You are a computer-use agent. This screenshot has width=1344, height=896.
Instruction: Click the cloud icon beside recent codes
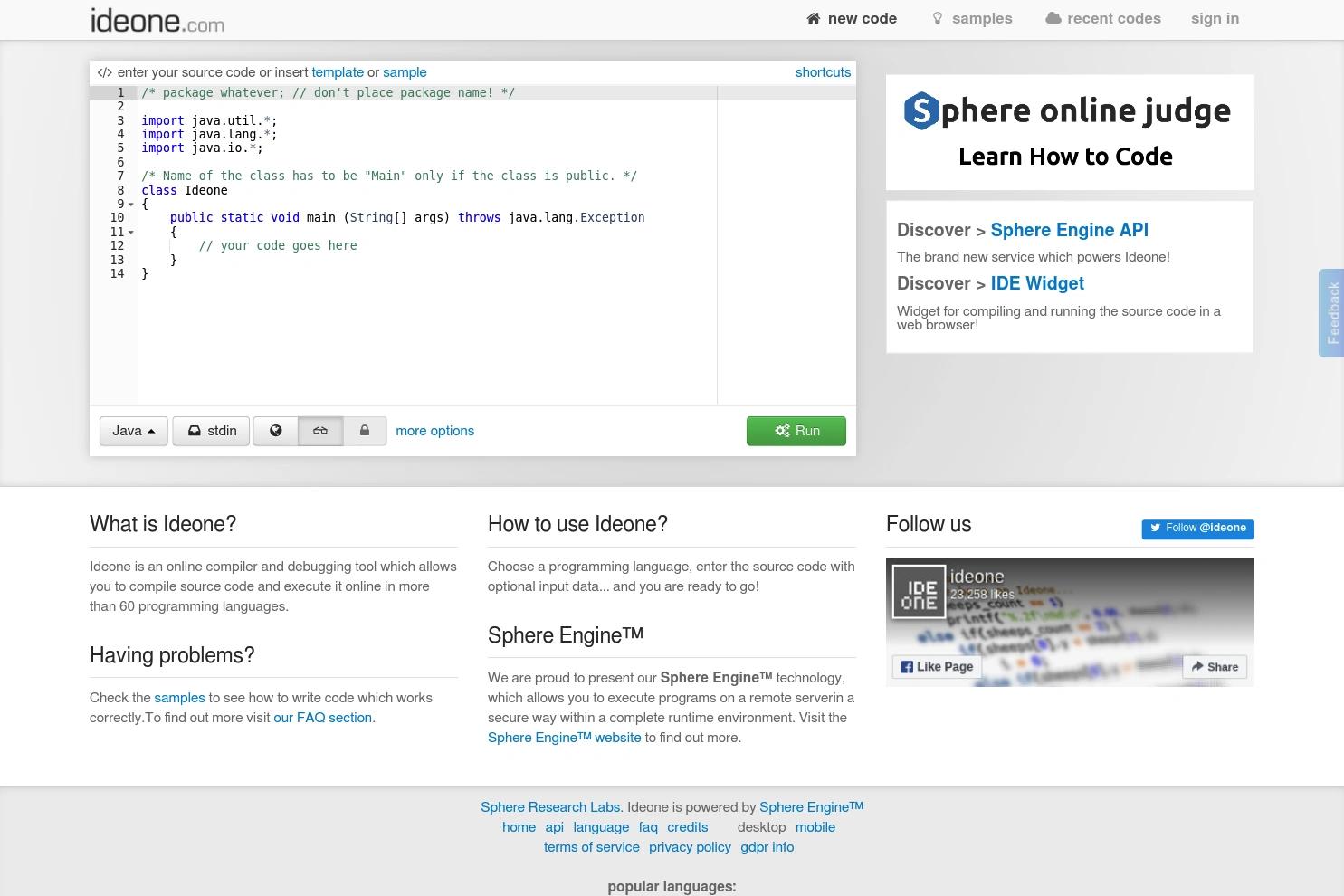(x=1053, y=18)
